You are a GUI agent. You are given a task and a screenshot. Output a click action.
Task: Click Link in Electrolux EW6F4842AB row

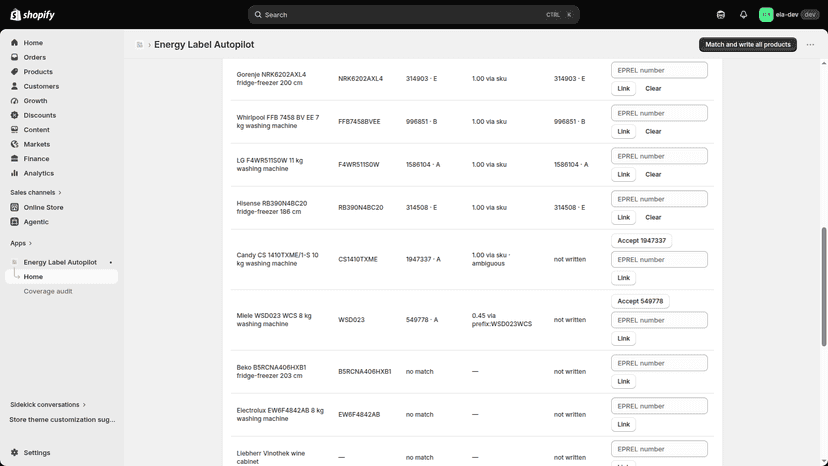click(624, 424)
